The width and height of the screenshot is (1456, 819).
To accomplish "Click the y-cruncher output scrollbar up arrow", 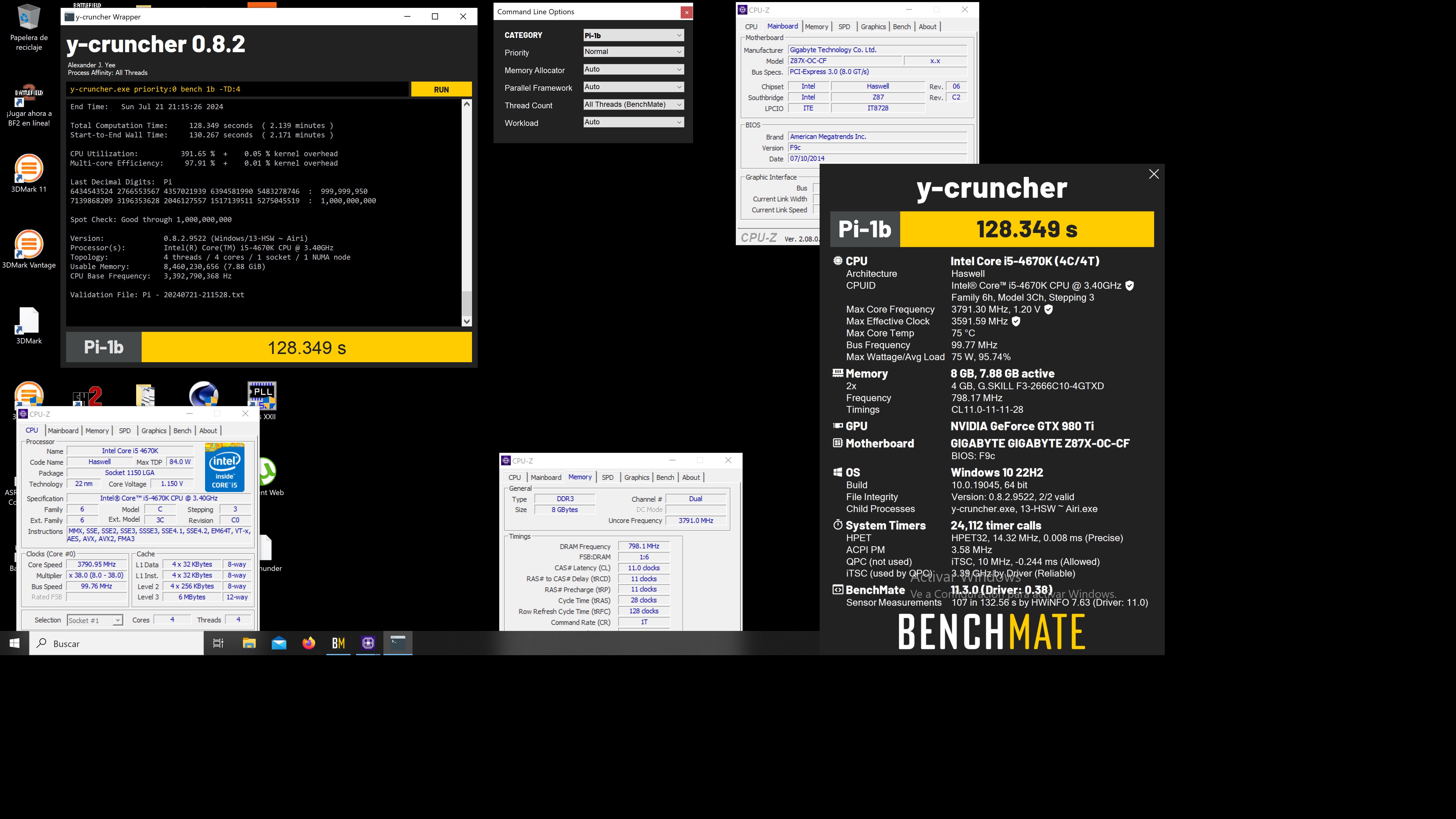I will 466,104.
